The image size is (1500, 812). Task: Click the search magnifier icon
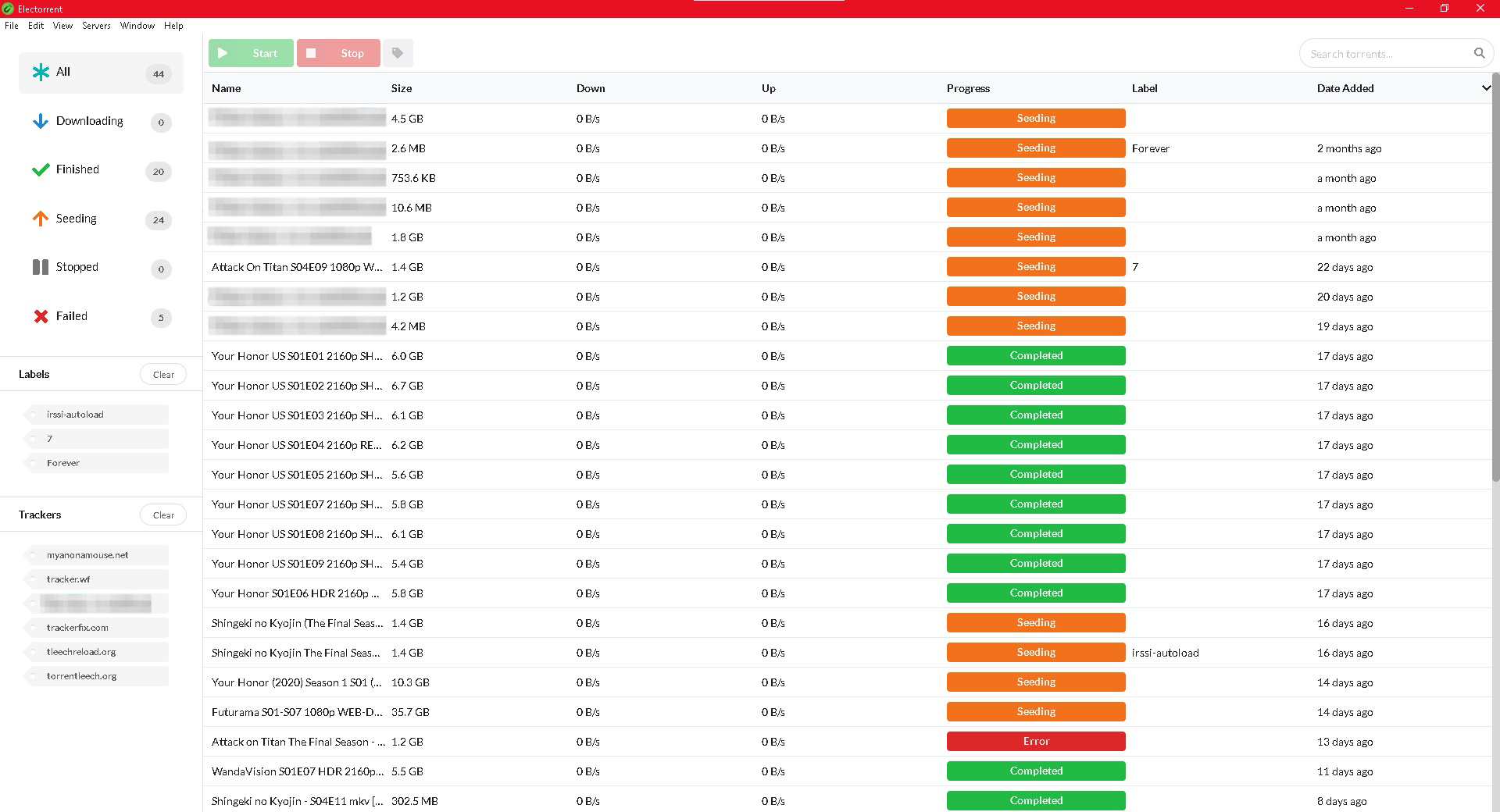(1479, 53)
